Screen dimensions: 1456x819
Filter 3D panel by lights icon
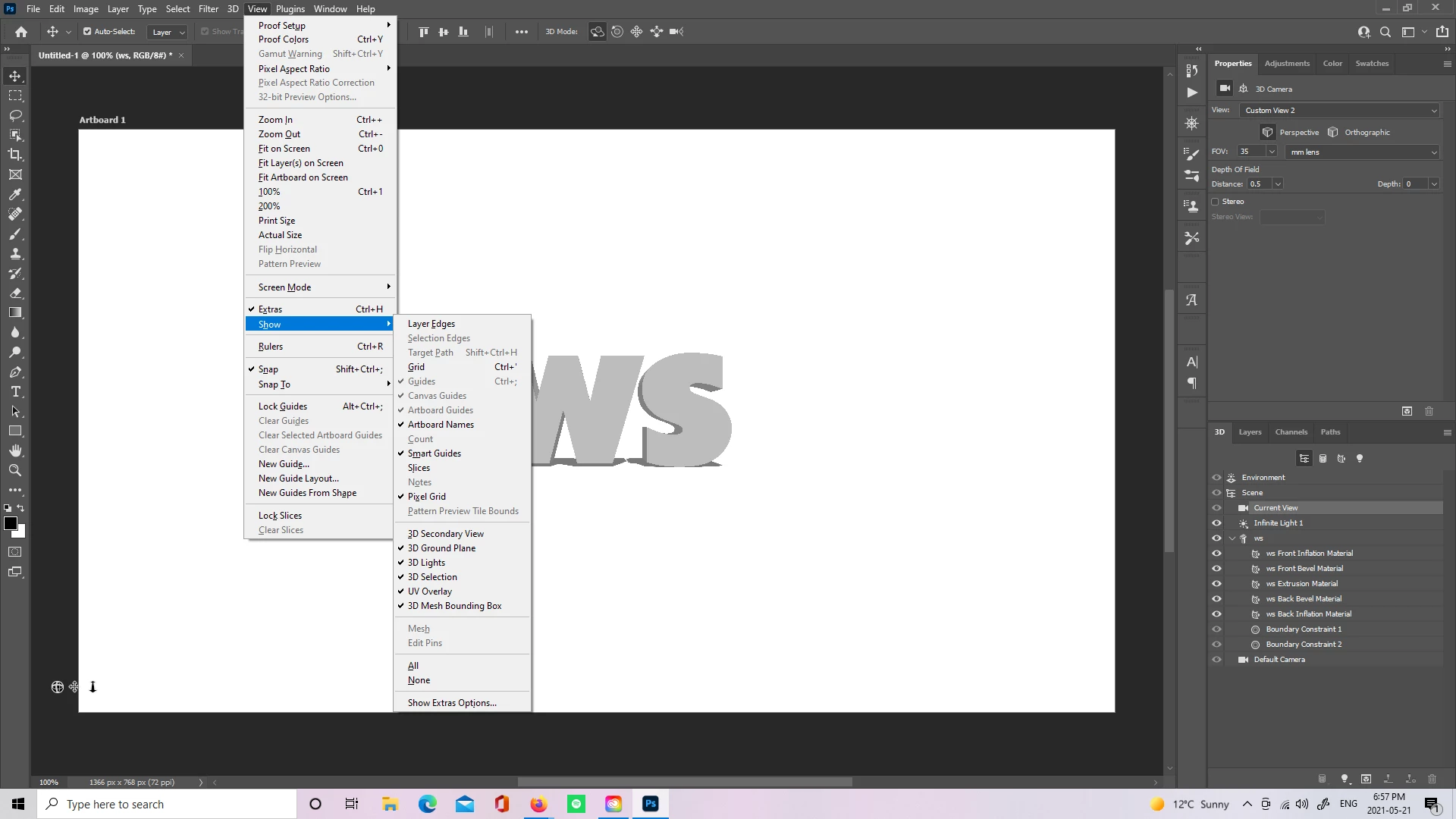point(1360,459)
